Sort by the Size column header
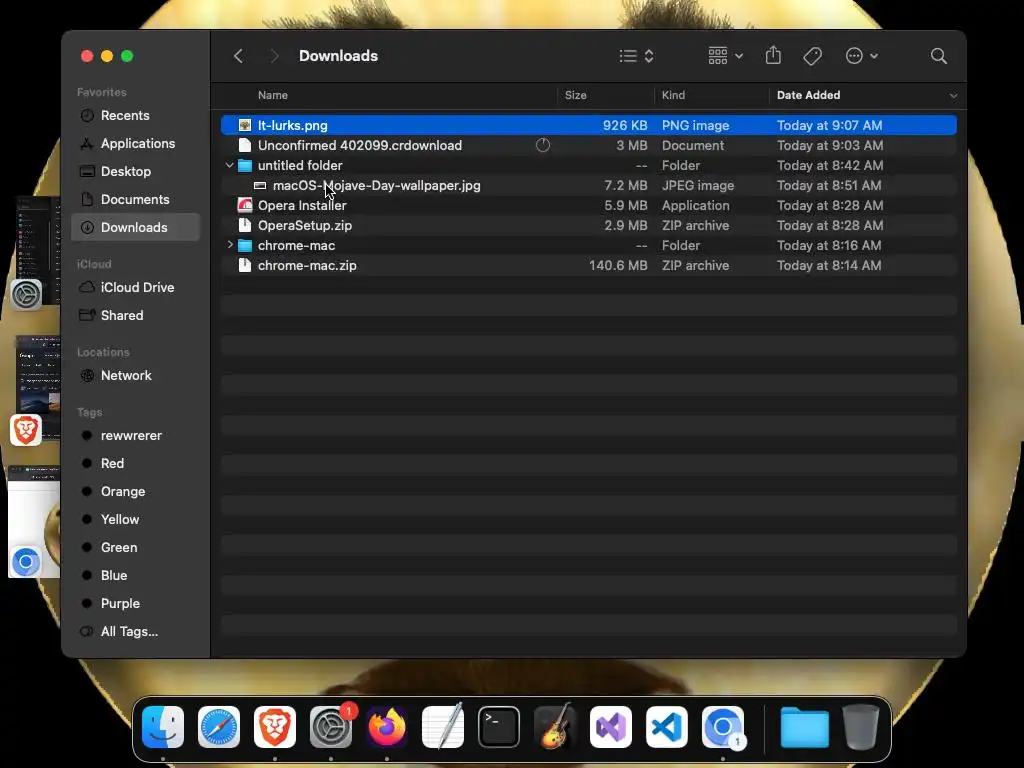 click(575, 95)
